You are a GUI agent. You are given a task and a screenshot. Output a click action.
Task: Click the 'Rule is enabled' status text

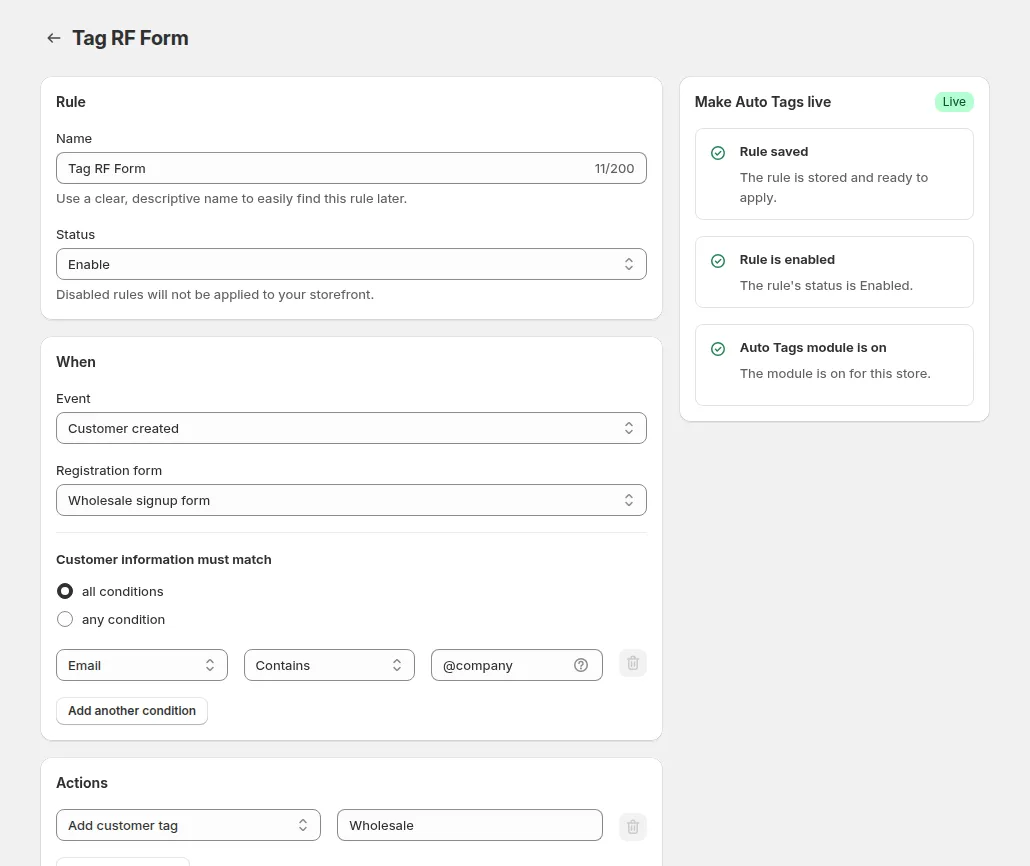click(x=787, y=260)
